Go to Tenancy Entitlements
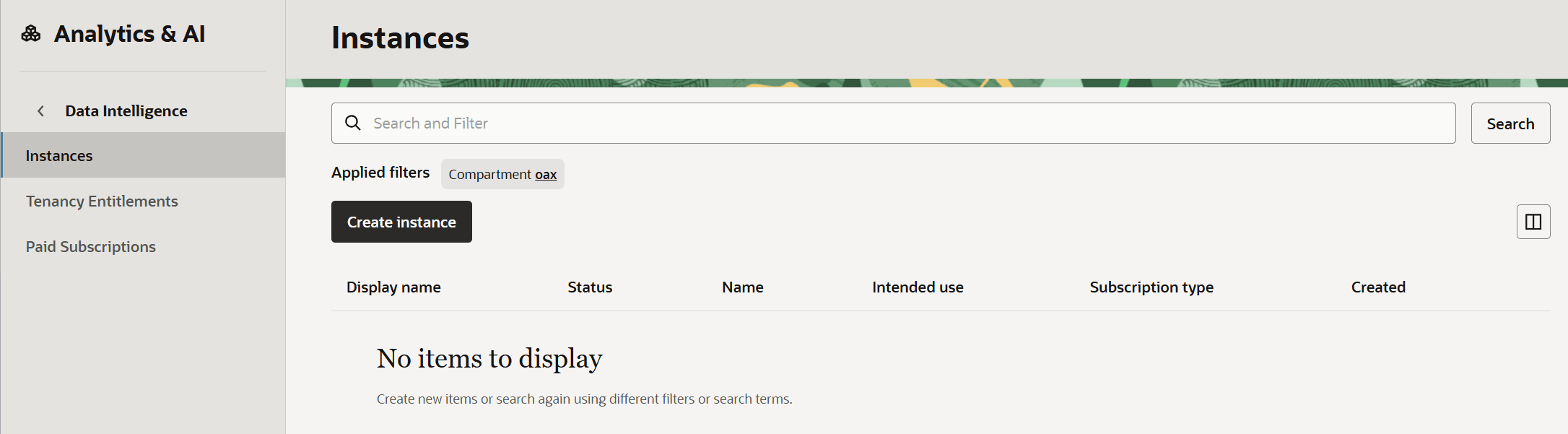1568x434 pixels. [x=102, y=201]
